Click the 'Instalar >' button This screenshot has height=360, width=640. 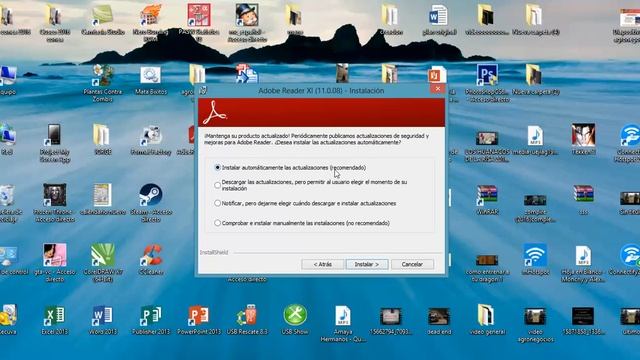tap(367, 264)
